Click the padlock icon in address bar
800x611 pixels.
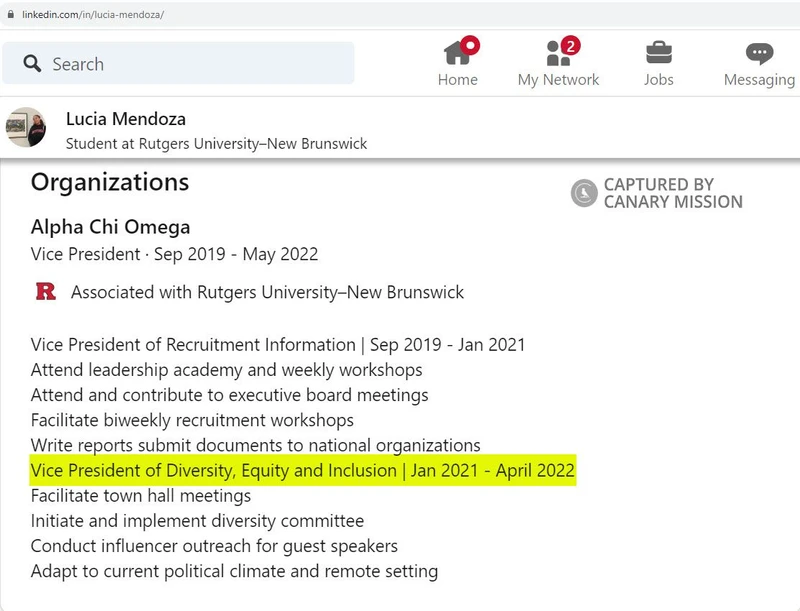pyautogui.click(x=11, y=14)
